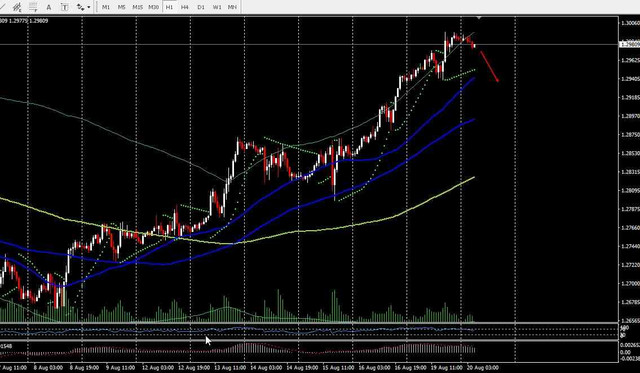The image size is (640, 373).
Task: Click the current price label on scale
Action: pyautogui.click(x=630, y=44)
